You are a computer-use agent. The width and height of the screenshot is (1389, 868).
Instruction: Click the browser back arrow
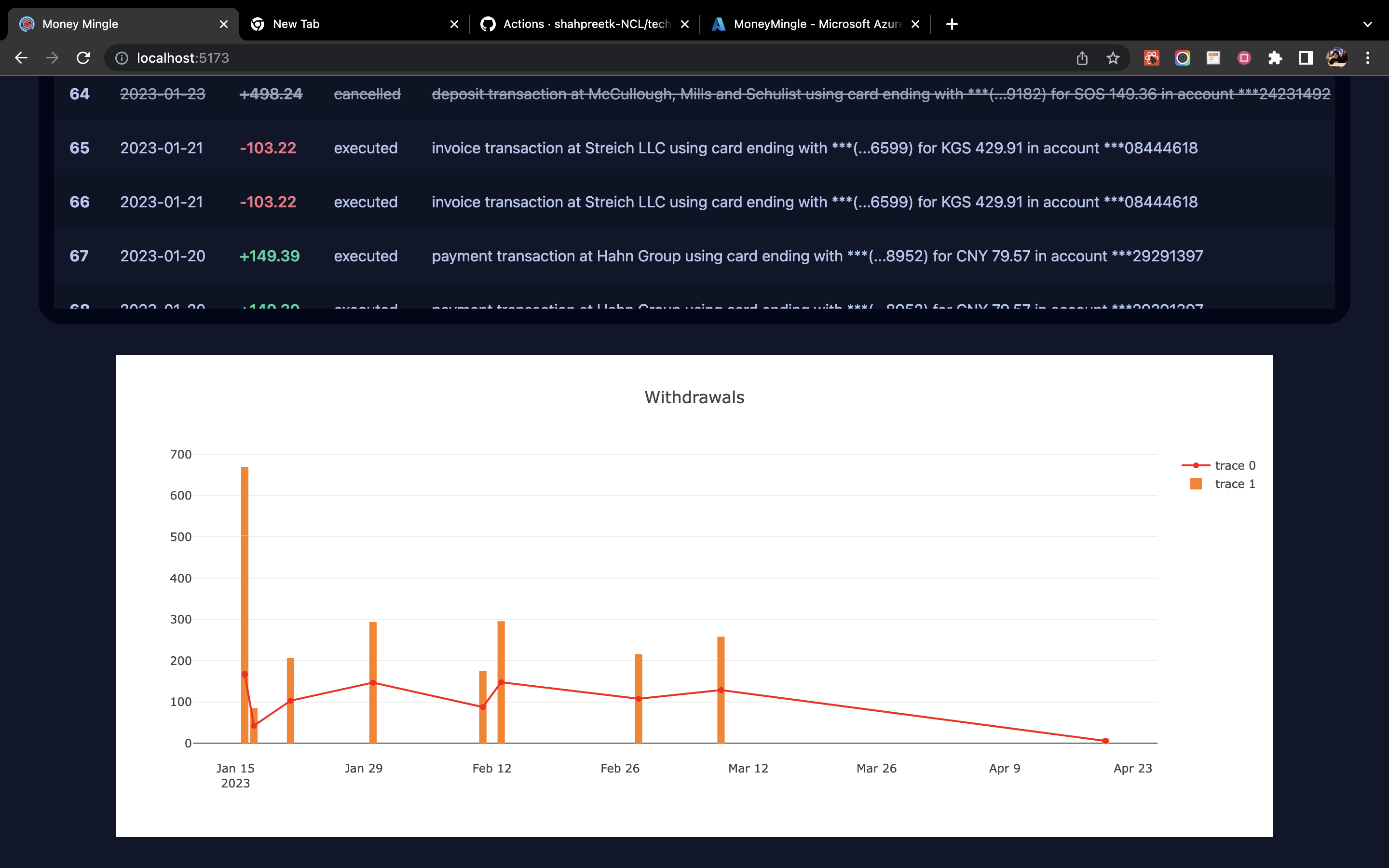tap(21, 58)
